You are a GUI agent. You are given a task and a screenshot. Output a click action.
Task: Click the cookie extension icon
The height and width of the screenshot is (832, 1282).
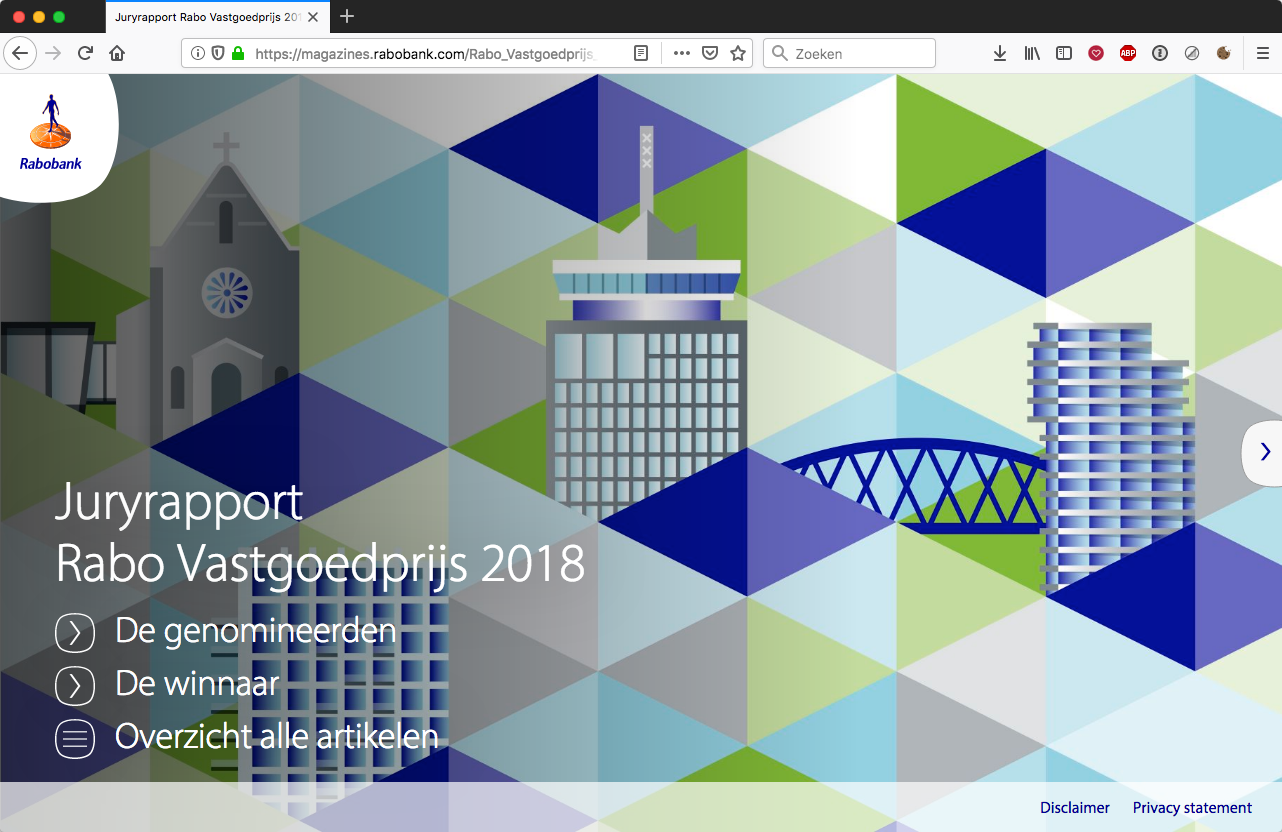pyautogui.click(x=1223, y=54)
